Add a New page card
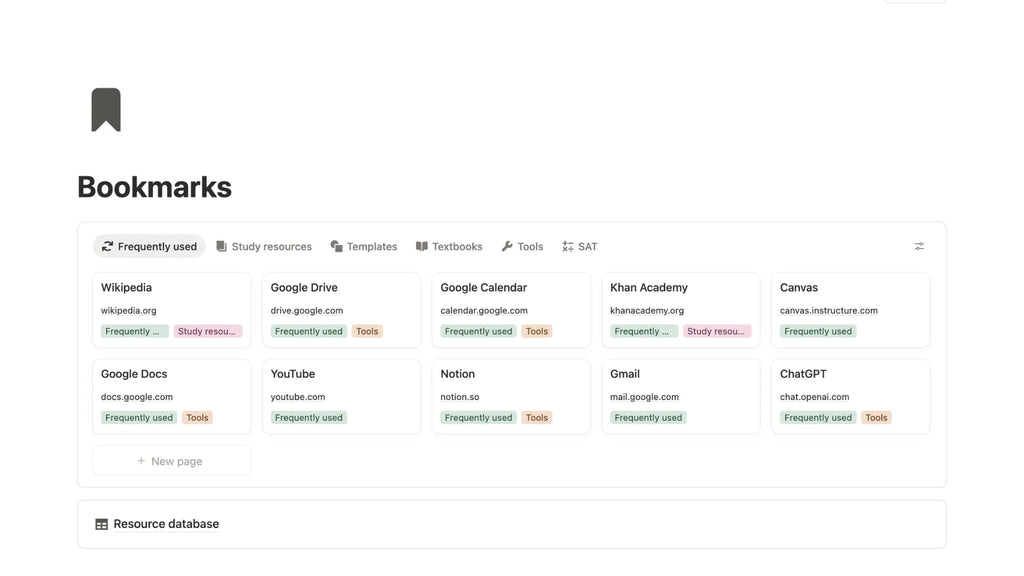Image resolution: width=1024 pixels, height=576 pixels. (171, 461)
